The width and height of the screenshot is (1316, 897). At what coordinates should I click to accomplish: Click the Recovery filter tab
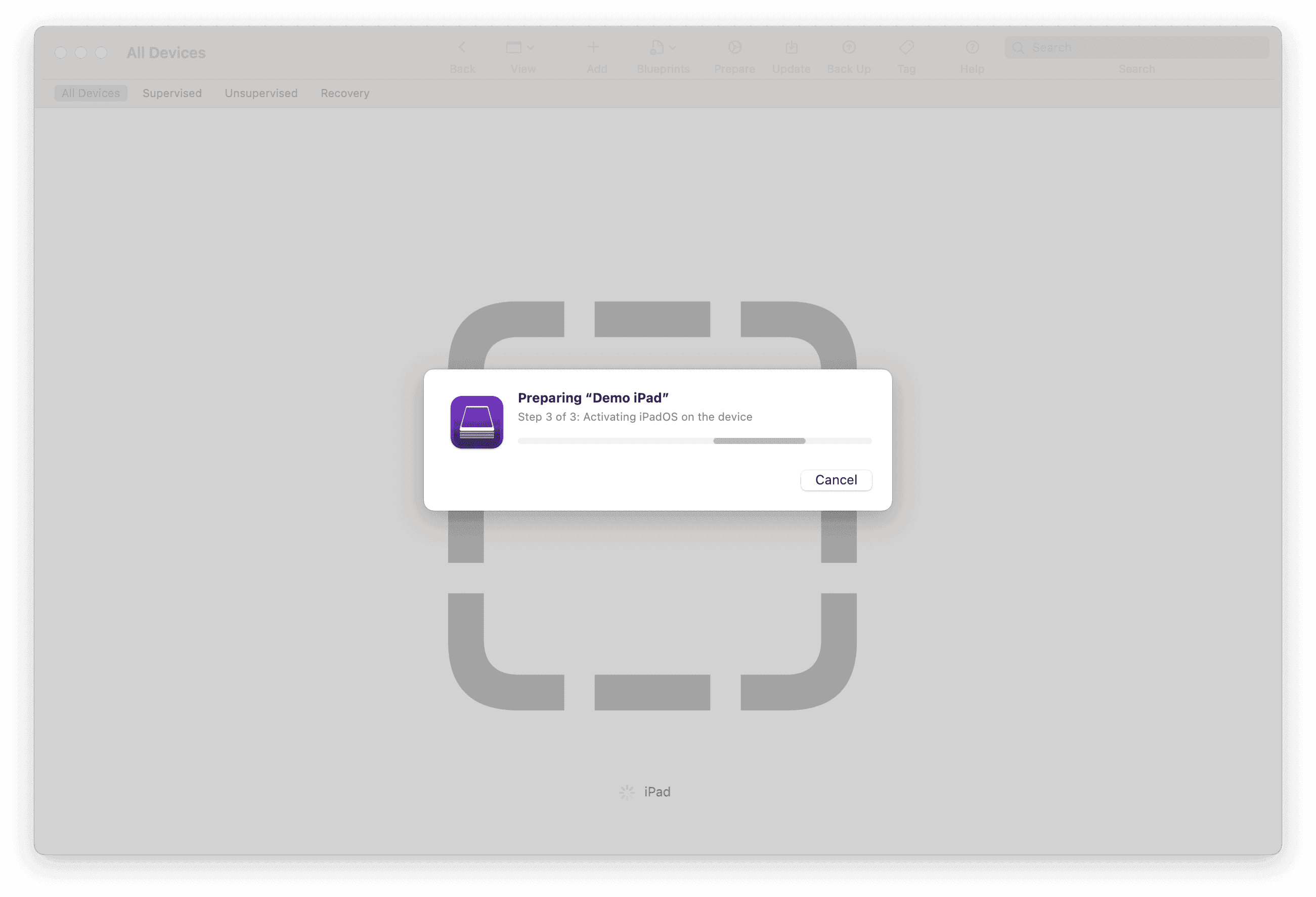tap(345, 93)
